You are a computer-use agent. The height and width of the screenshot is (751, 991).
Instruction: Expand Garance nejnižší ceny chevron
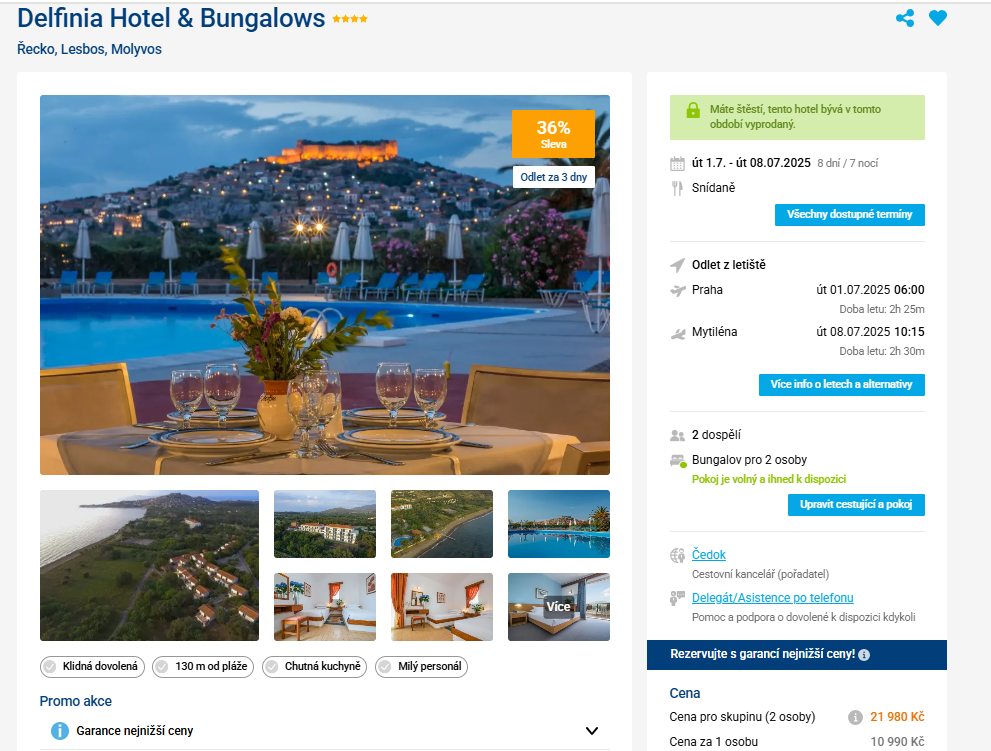coord(592,731)
